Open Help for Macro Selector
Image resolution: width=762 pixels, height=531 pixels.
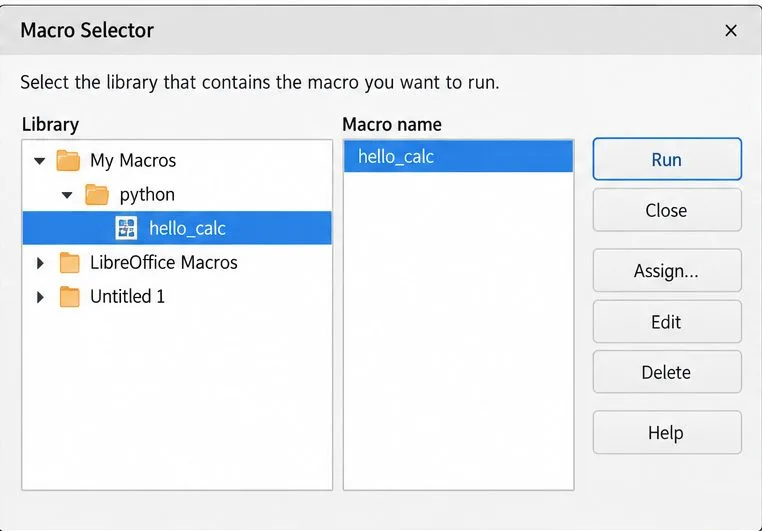click(x=667, y=432)
